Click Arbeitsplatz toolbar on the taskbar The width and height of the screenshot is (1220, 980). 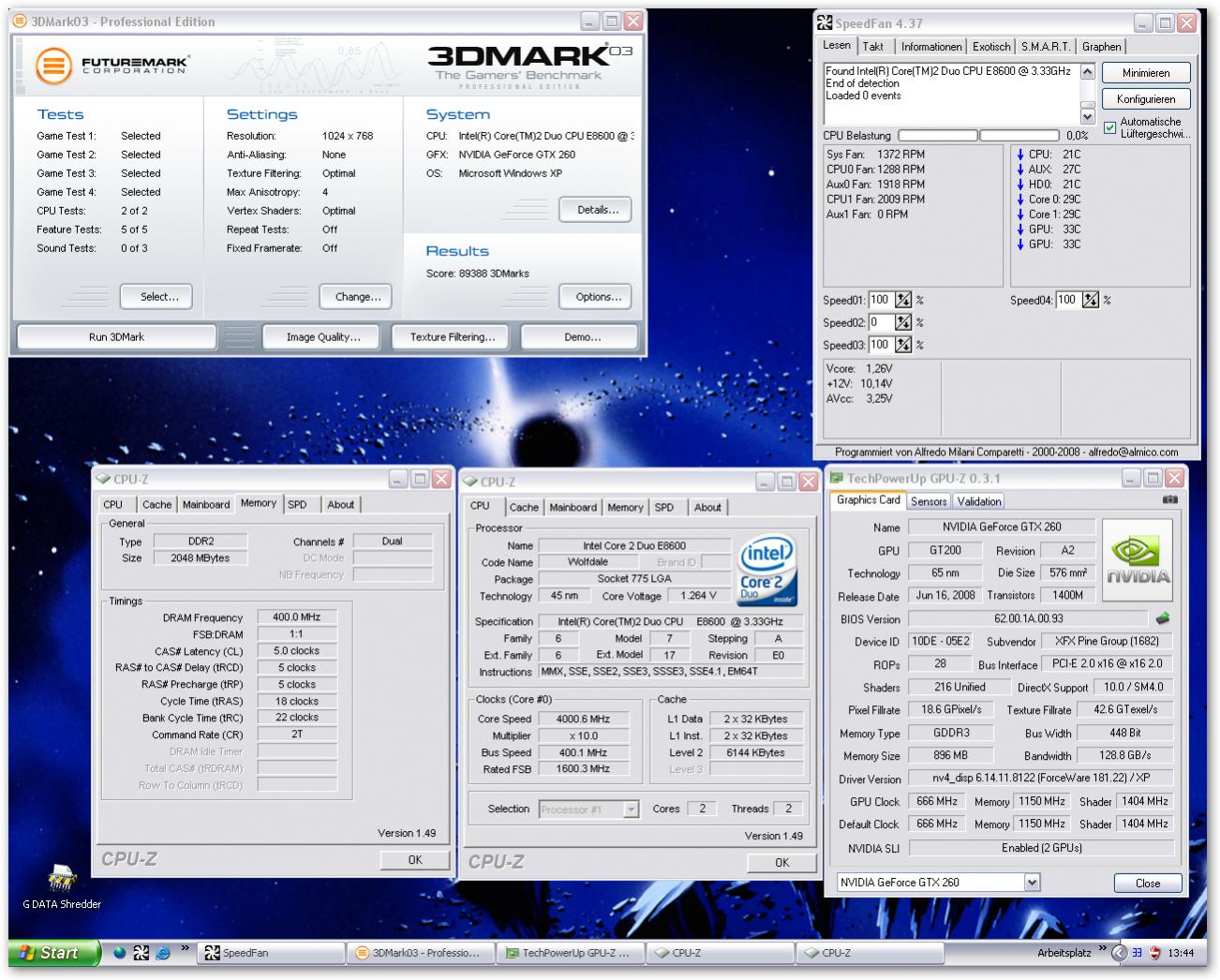[x=1064, y=953]
